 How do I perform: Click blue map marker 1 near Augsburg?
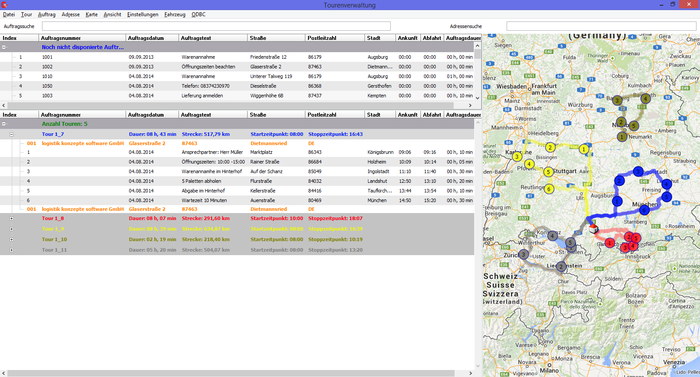pyautogui.click(x=617, y=201)
